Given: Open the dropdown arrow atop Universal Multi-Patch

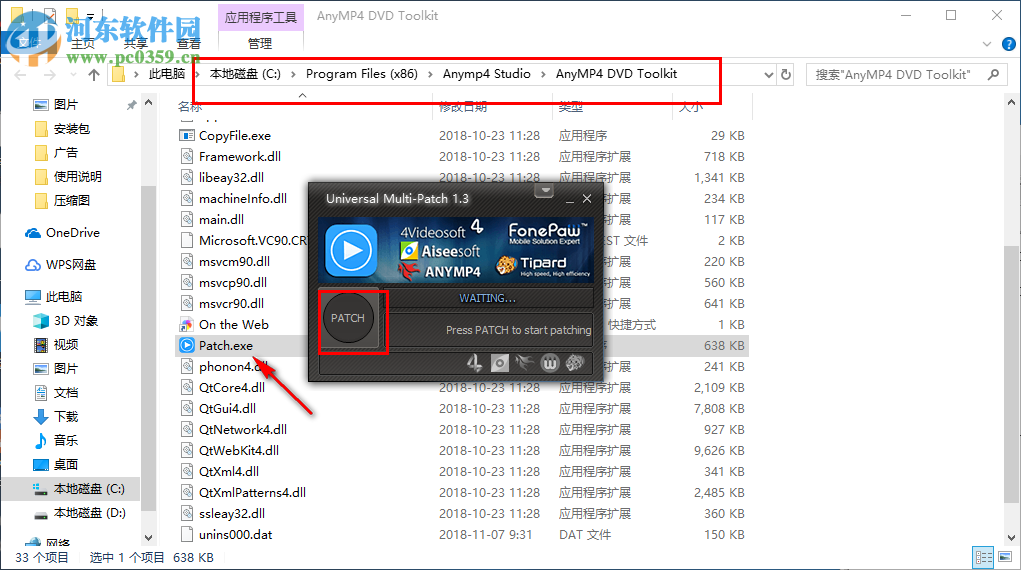Looking at the screenshot, I should coord(545,191).
